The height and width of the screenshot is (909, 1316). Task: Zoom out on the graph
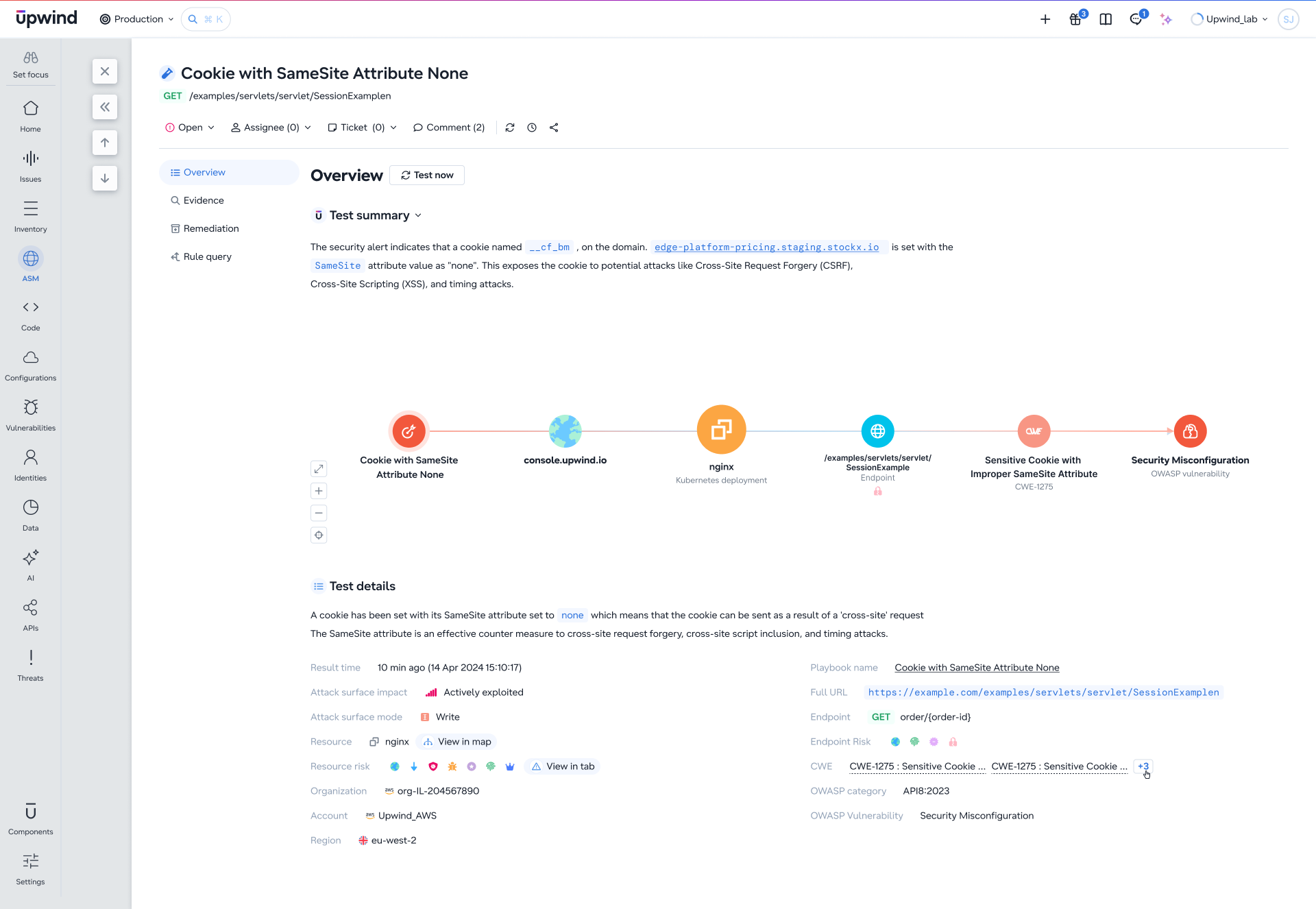coord(319,513)
